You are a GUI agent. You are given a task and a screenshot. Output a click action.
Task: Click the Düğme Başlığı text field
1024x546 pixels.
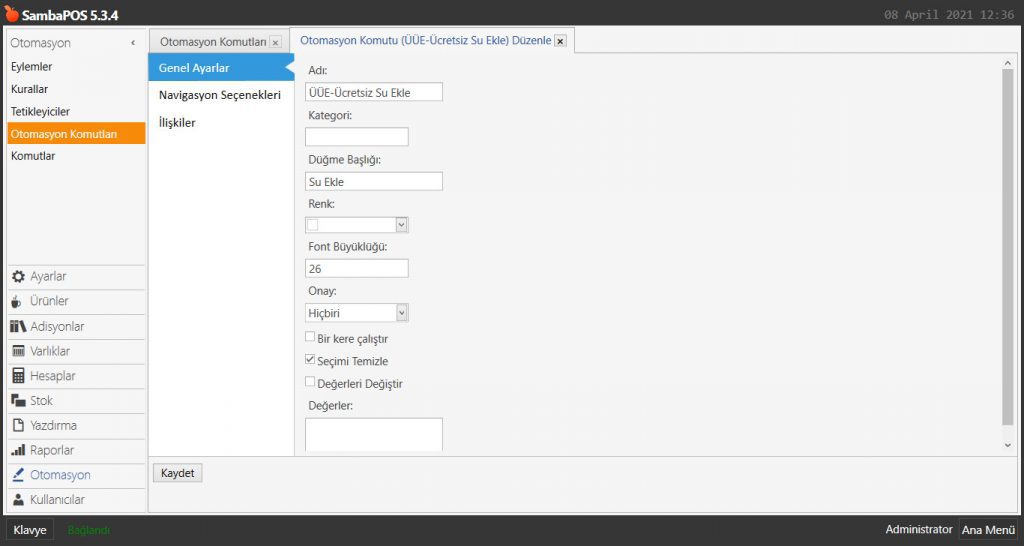coord(374,182)
